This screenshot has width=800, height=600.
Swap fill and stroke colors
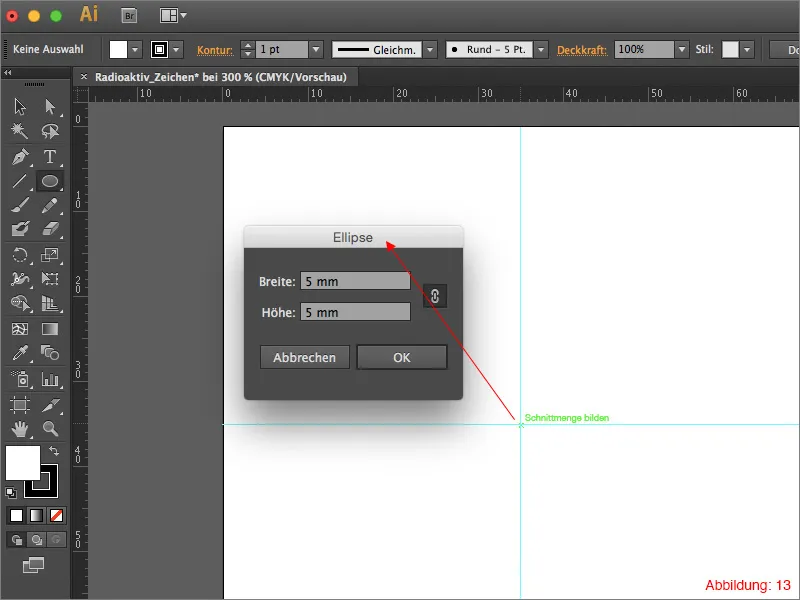(x=54, y=451)
